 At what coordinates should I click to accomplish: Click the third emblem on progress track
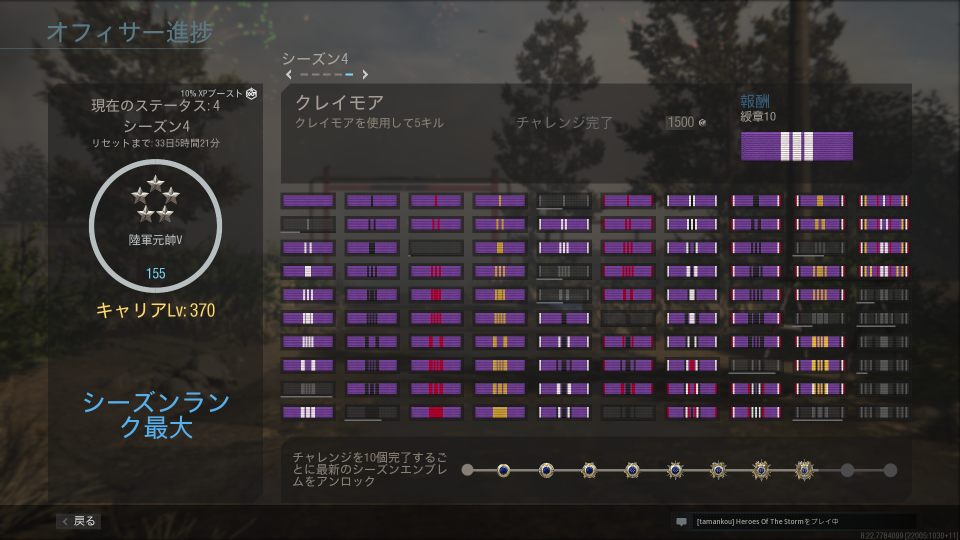589,470
